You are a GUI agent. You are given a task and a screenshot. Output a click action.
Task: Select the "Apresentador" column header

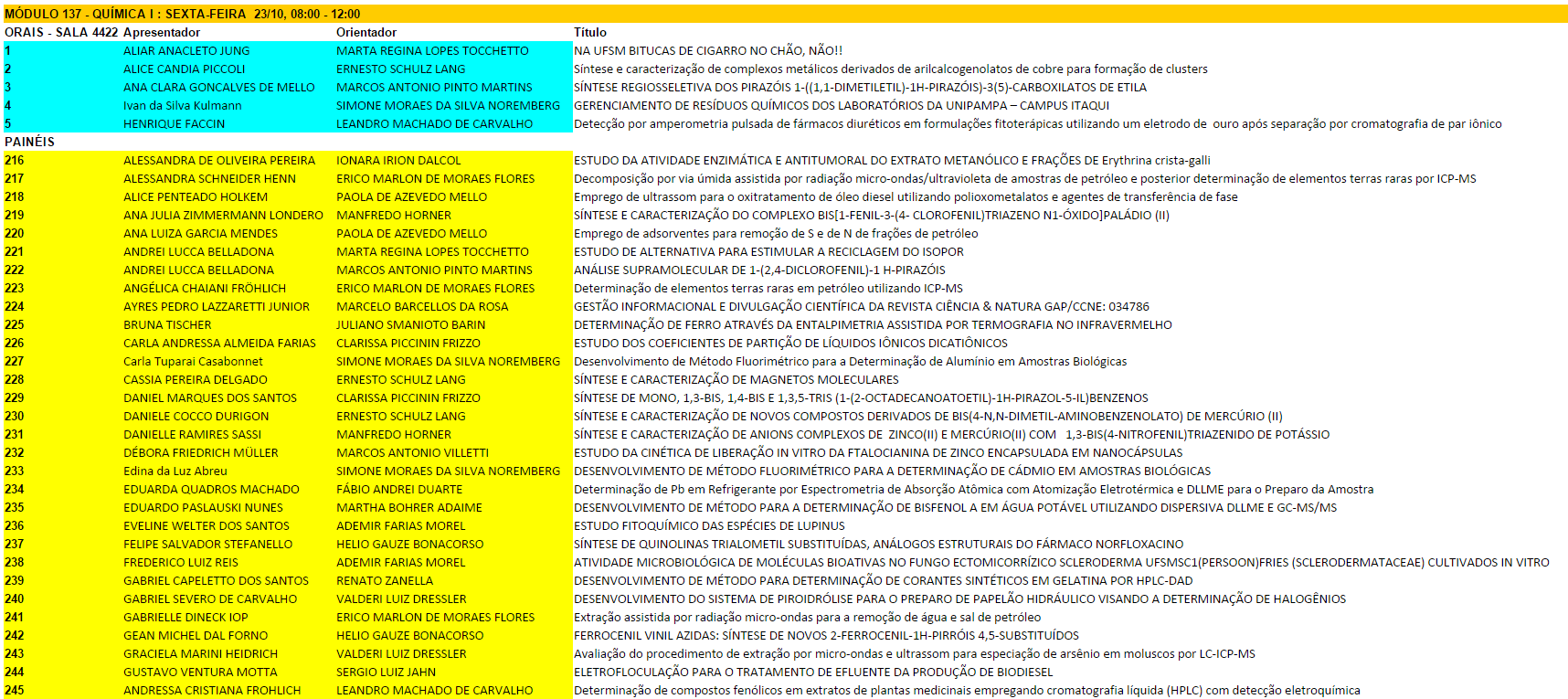(x=162, y=32)
